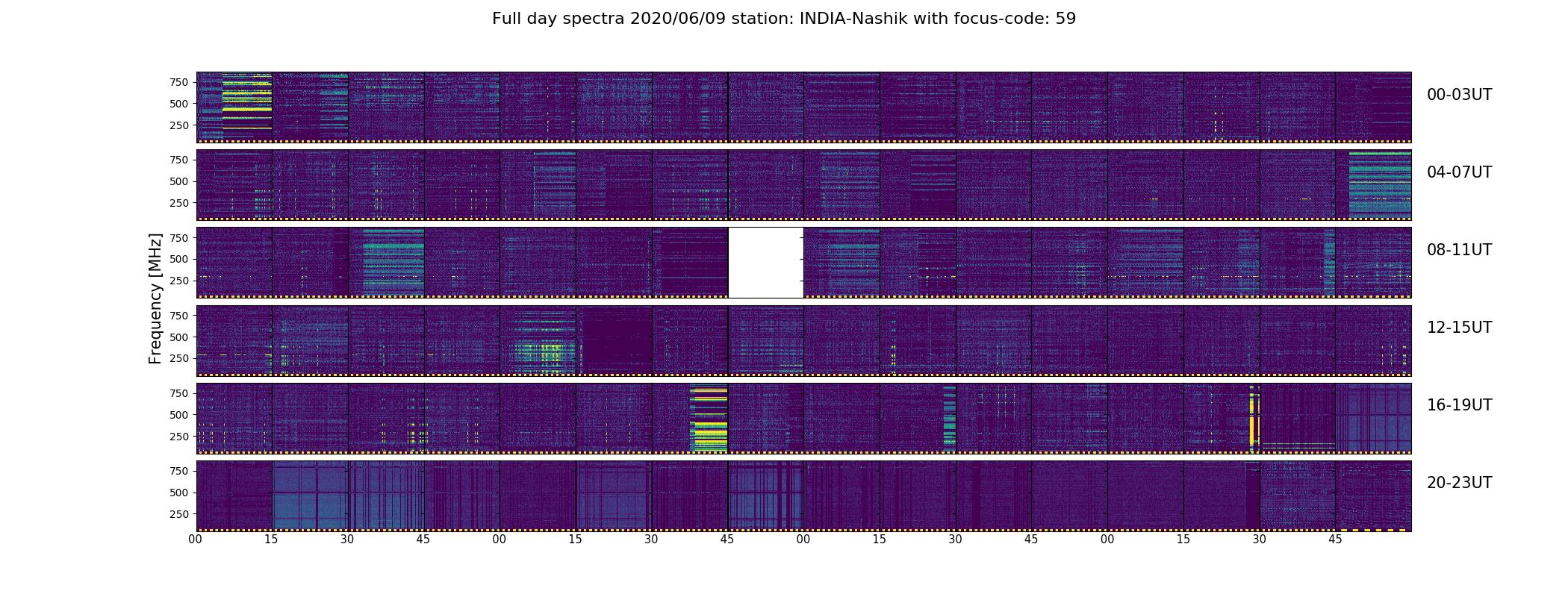
Task: Click the 750 tick of the 16-19UT row
Action: [179, 393]
